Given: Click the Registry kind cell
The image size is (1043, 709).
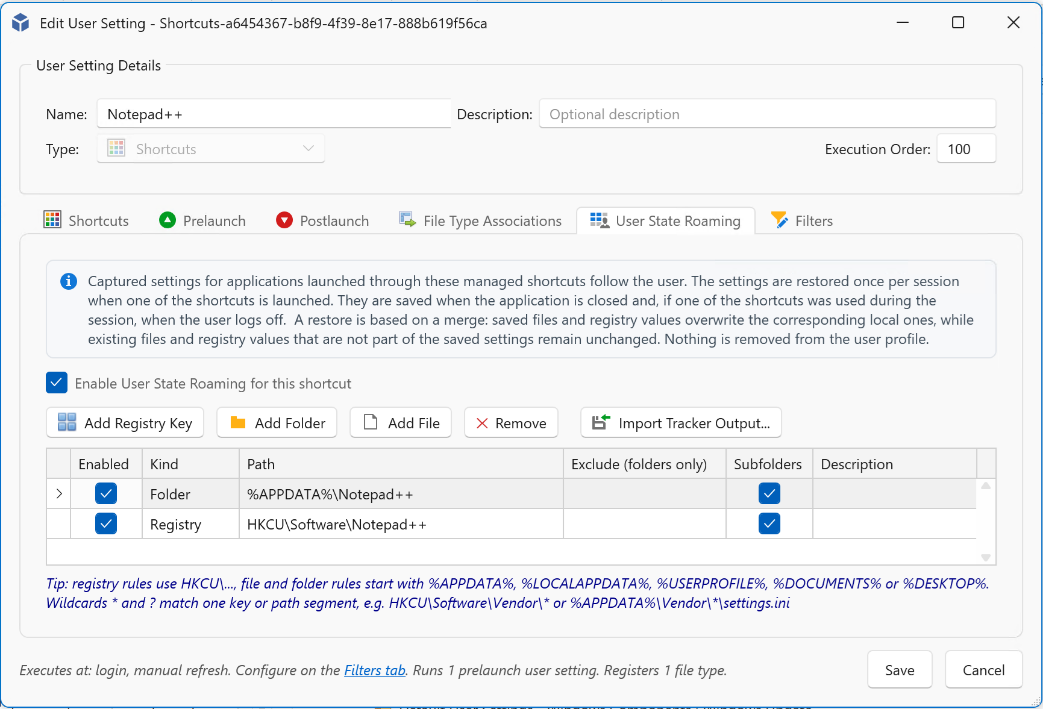Looking at the screenshot, I should click(x=191, y=523).
